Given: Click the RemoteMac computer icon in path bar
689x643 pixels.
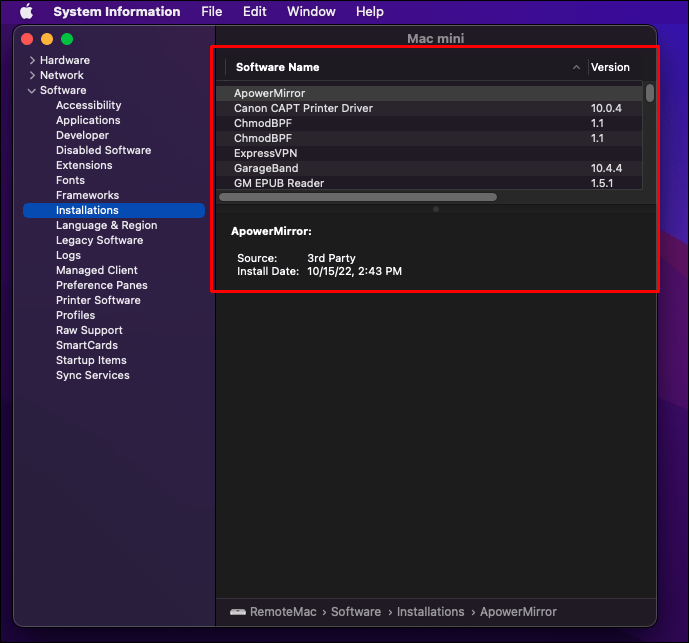Looking at the screenshot, I should click(x=238, y=612).
